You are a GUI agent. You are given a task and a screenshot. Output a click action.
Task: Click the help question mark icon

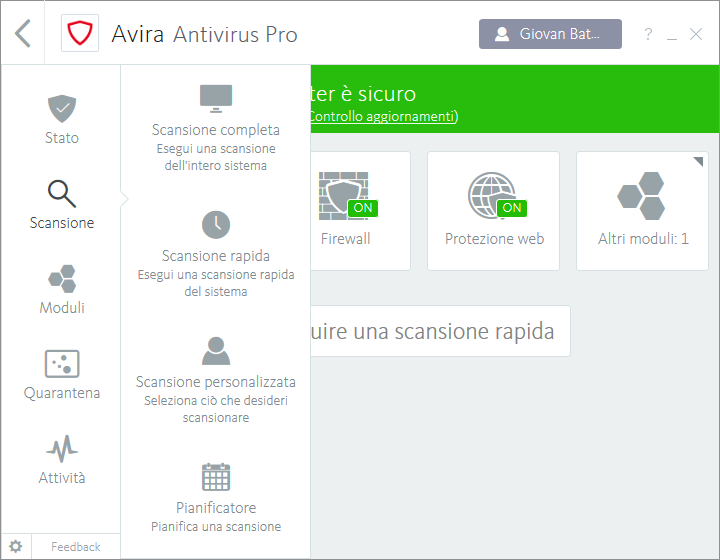coord(648,35)
